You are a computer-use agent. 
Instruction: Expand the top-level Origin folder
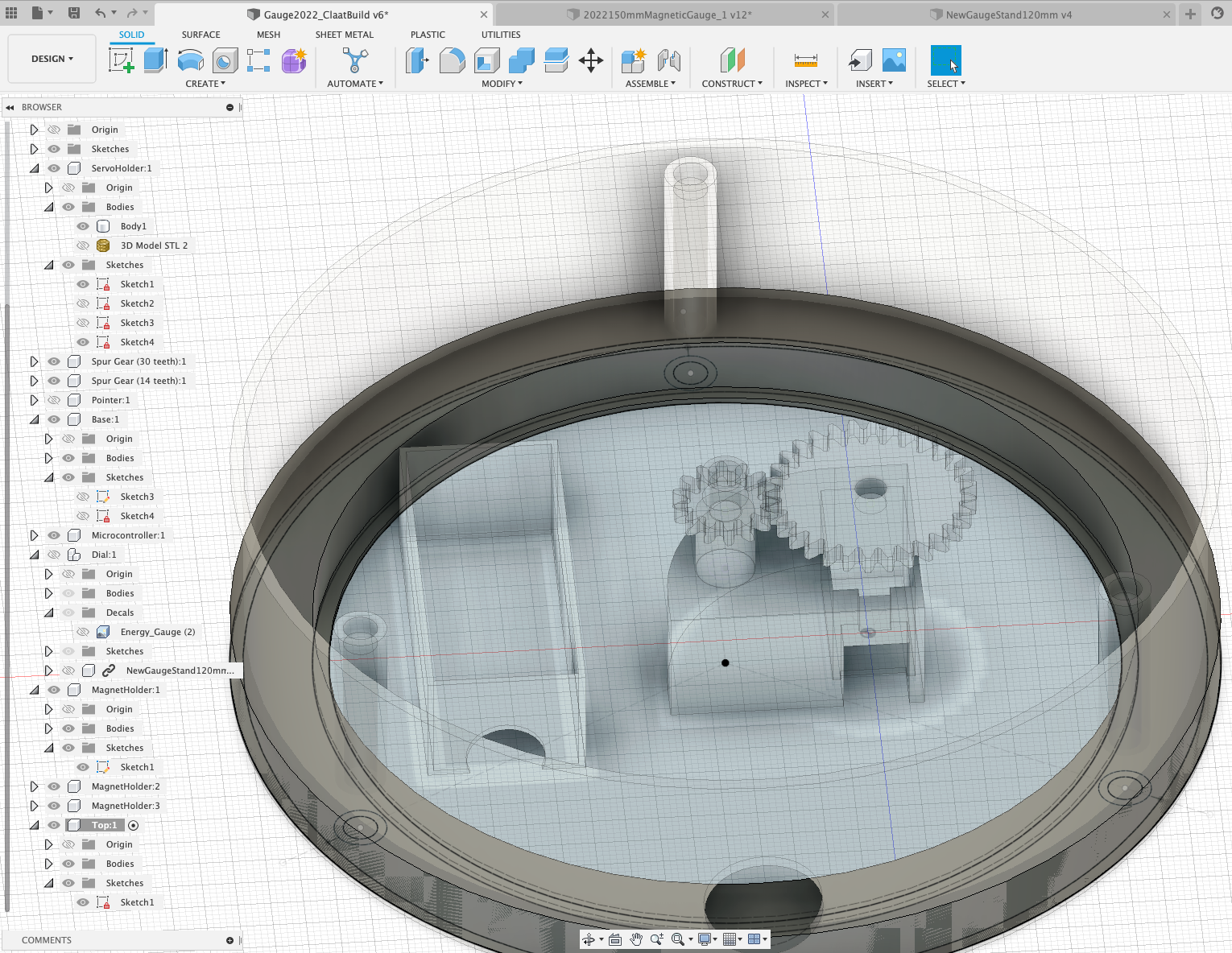(x=34, y=130)
